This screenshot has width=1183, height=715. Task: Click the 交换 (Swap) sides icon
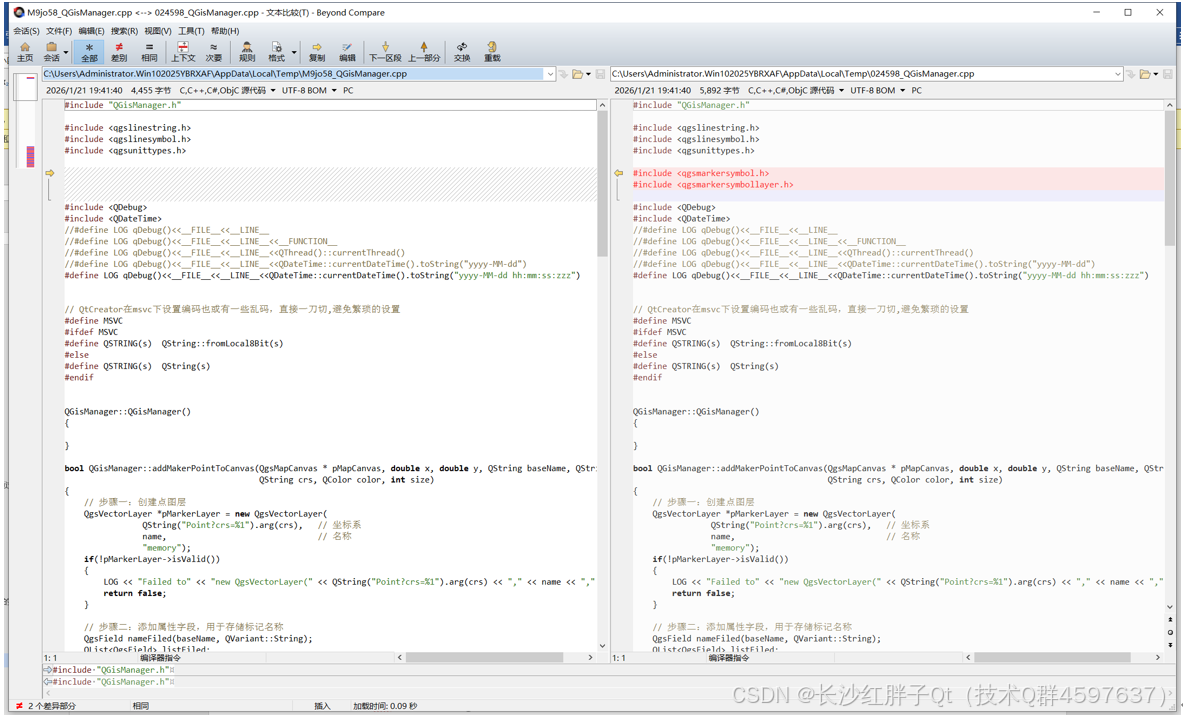pos(461,51)
